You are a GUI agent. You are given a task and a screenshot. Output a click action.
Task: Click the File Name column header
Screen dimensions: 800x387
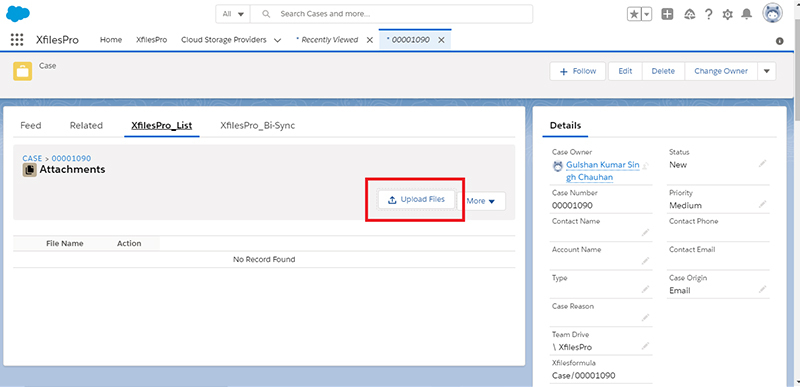coord(65,244)
